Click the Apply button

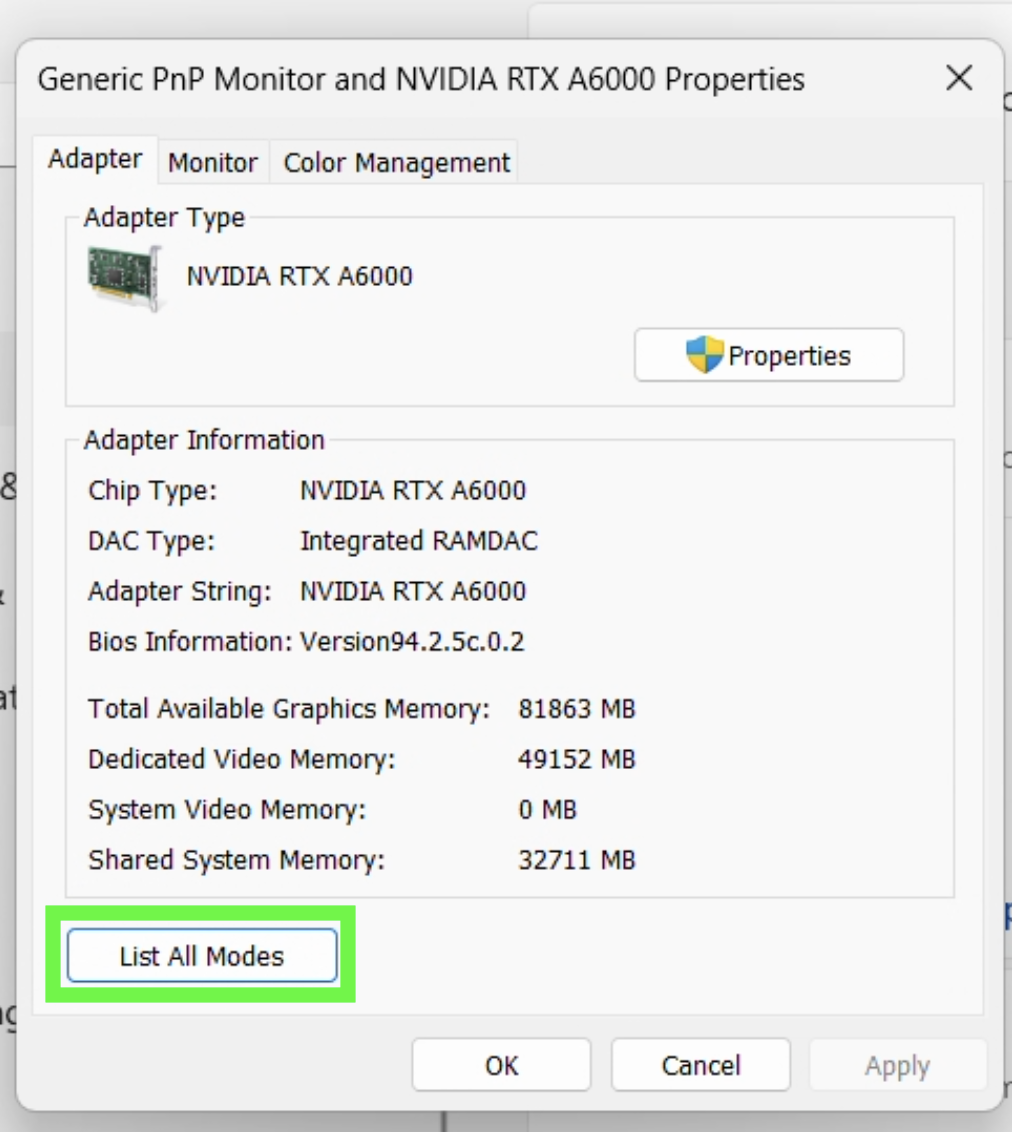[x=897, y=1066]
